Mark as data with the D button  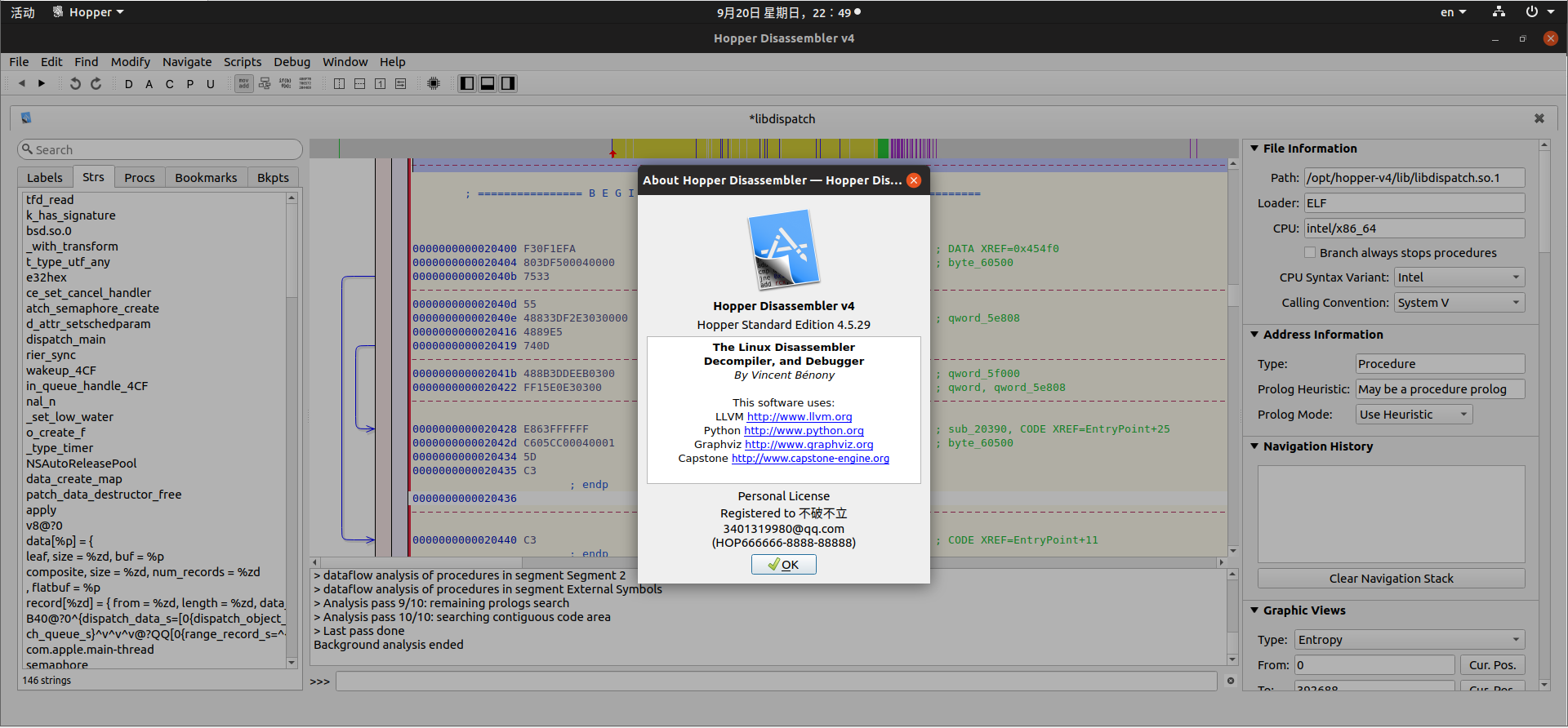pyautogui.click(x=129, y=84)
